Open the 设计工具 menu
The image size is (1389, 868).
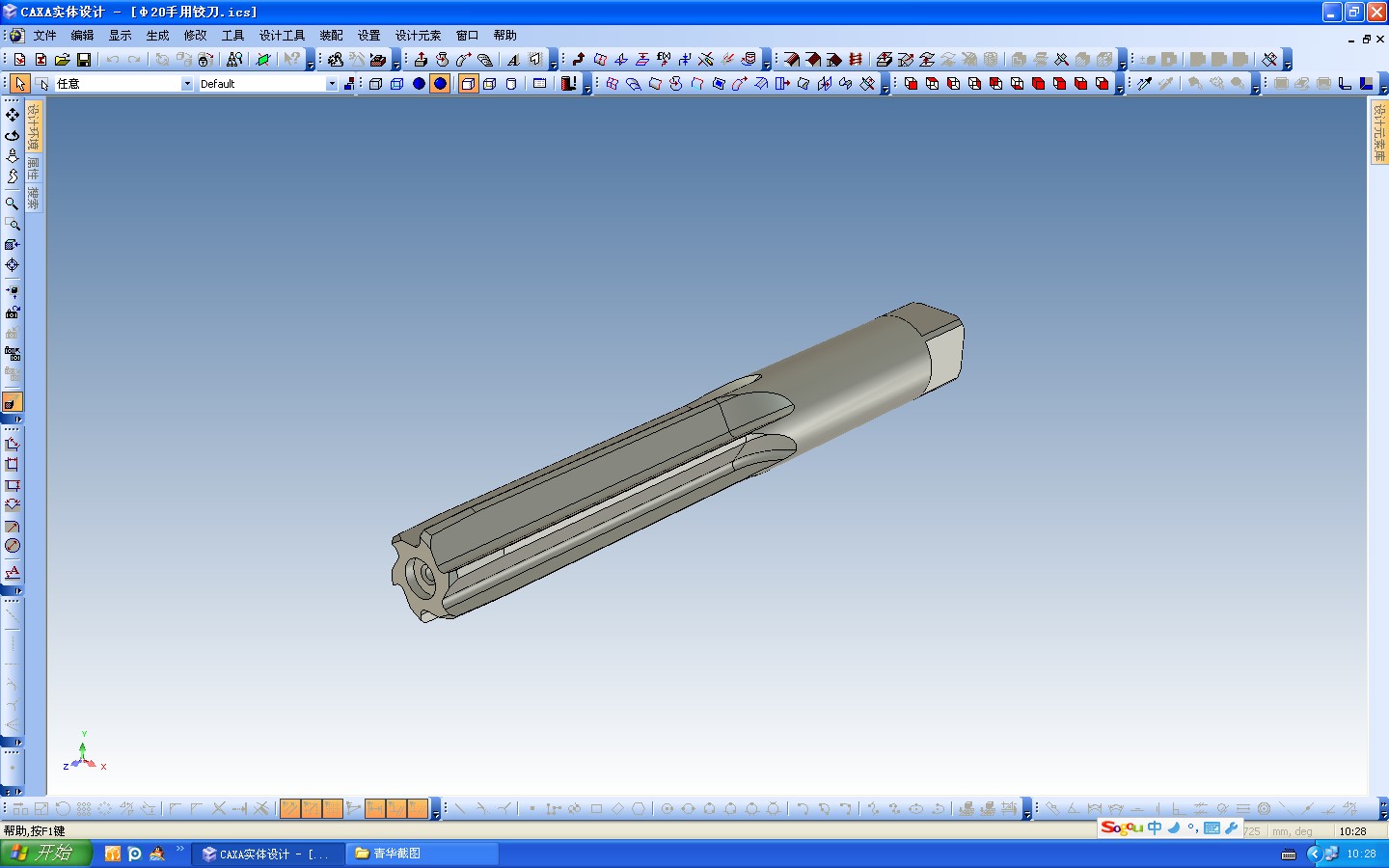tap(282, 36)
